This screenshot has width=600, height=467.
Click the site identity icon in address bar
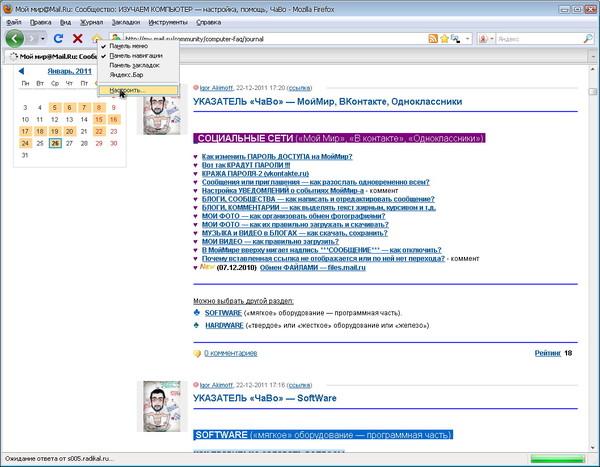[116, 37]
